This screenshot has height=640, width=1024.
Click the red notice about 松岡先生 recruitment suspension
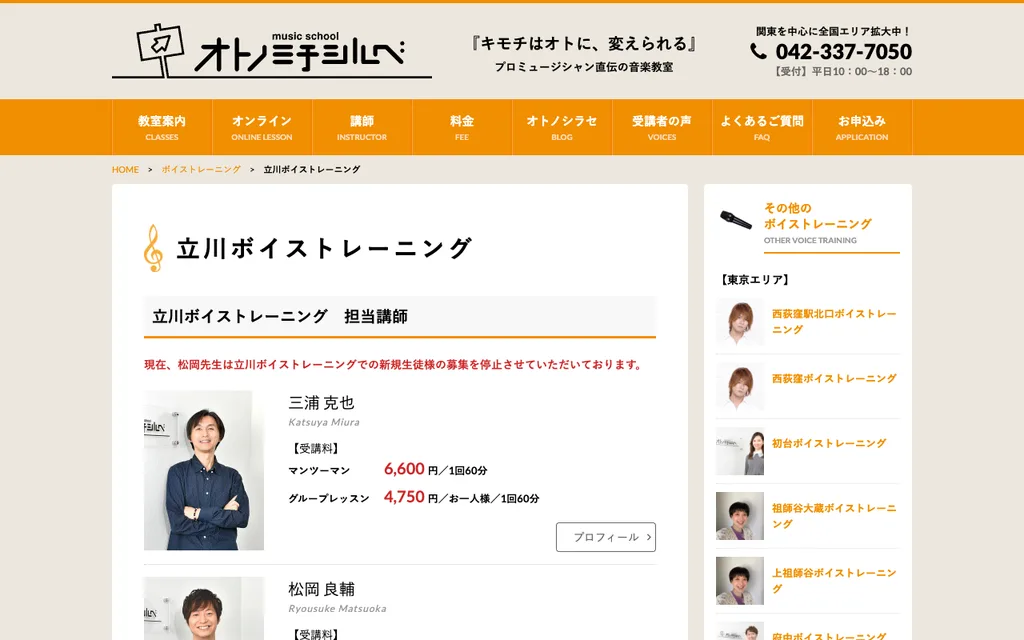394,364
